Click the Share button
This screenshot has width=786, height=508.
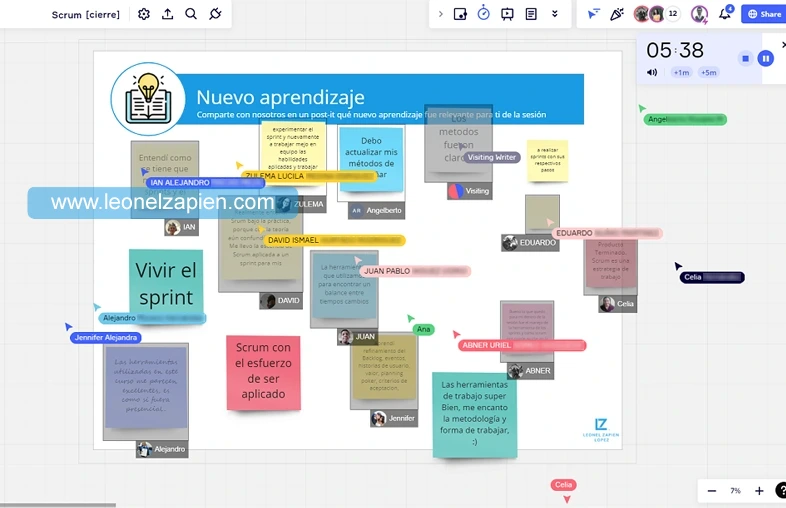(763, 14)
